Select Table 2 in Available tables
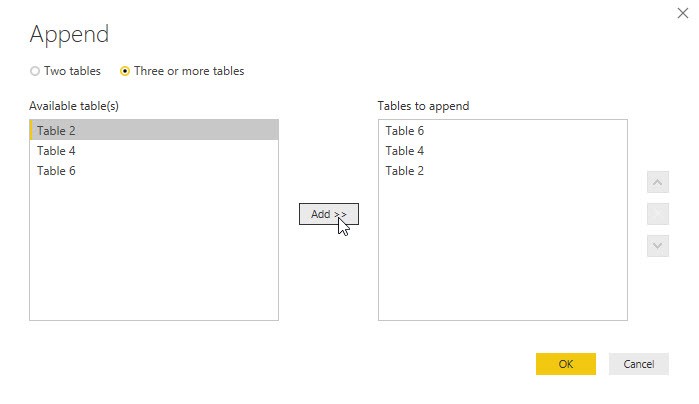This screenshot has width=699, height=404. [154, 130]
